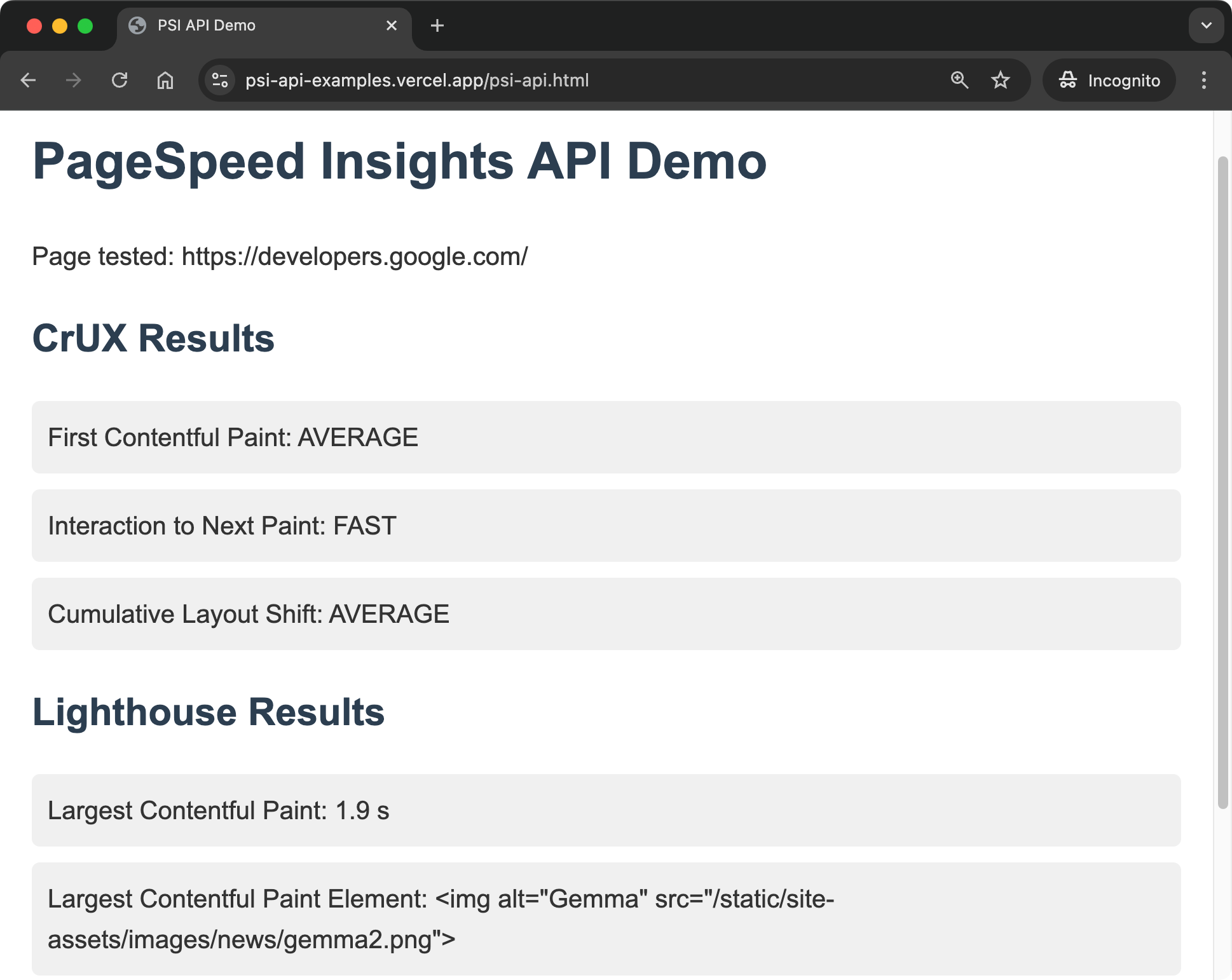Select the PSI API Demo tab
Viewport: 1232px width, 980px height.
[264, 25]
